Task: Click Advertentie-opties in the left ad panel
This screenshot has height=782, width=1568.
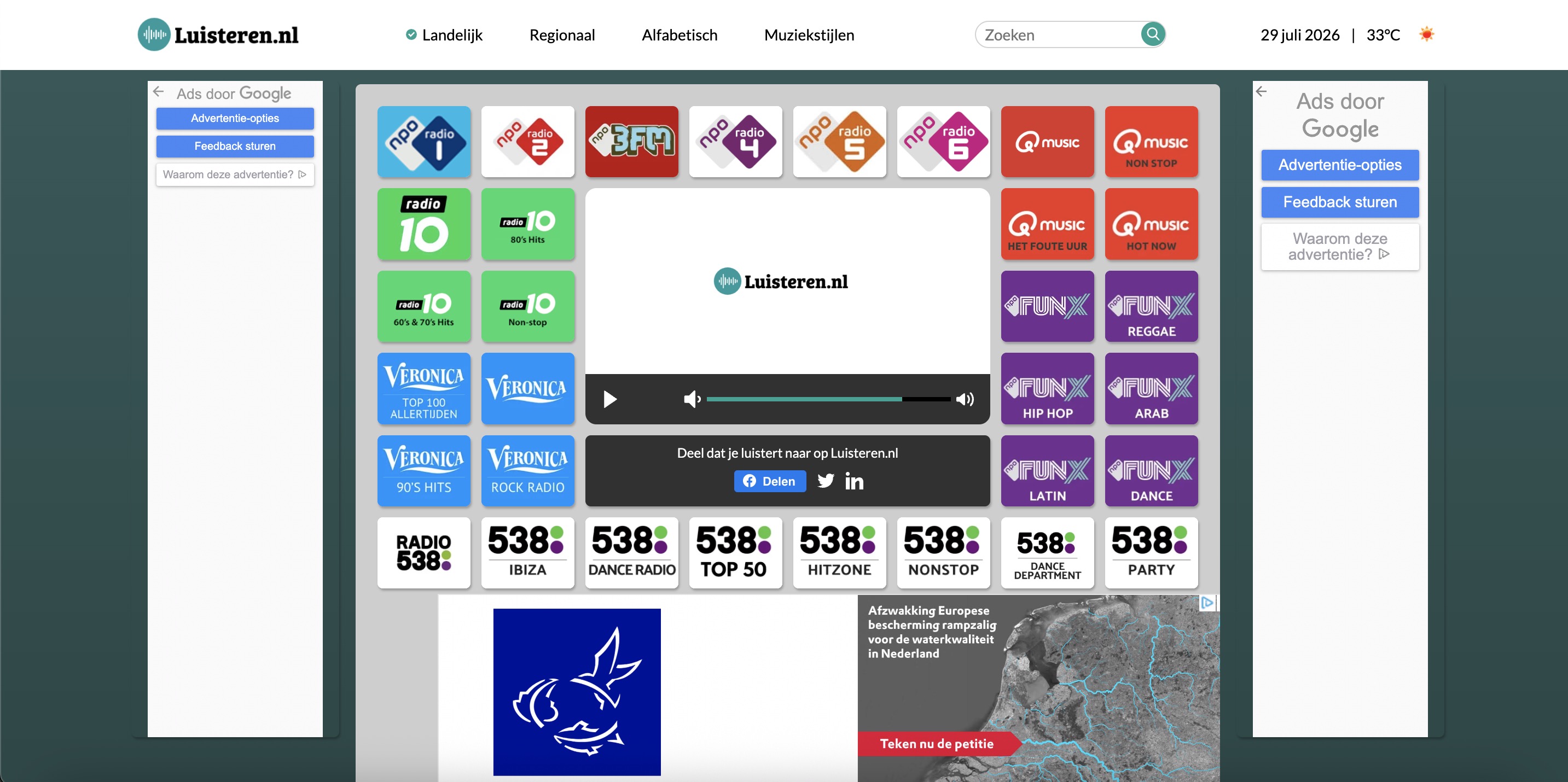Action: coord(235,118)
